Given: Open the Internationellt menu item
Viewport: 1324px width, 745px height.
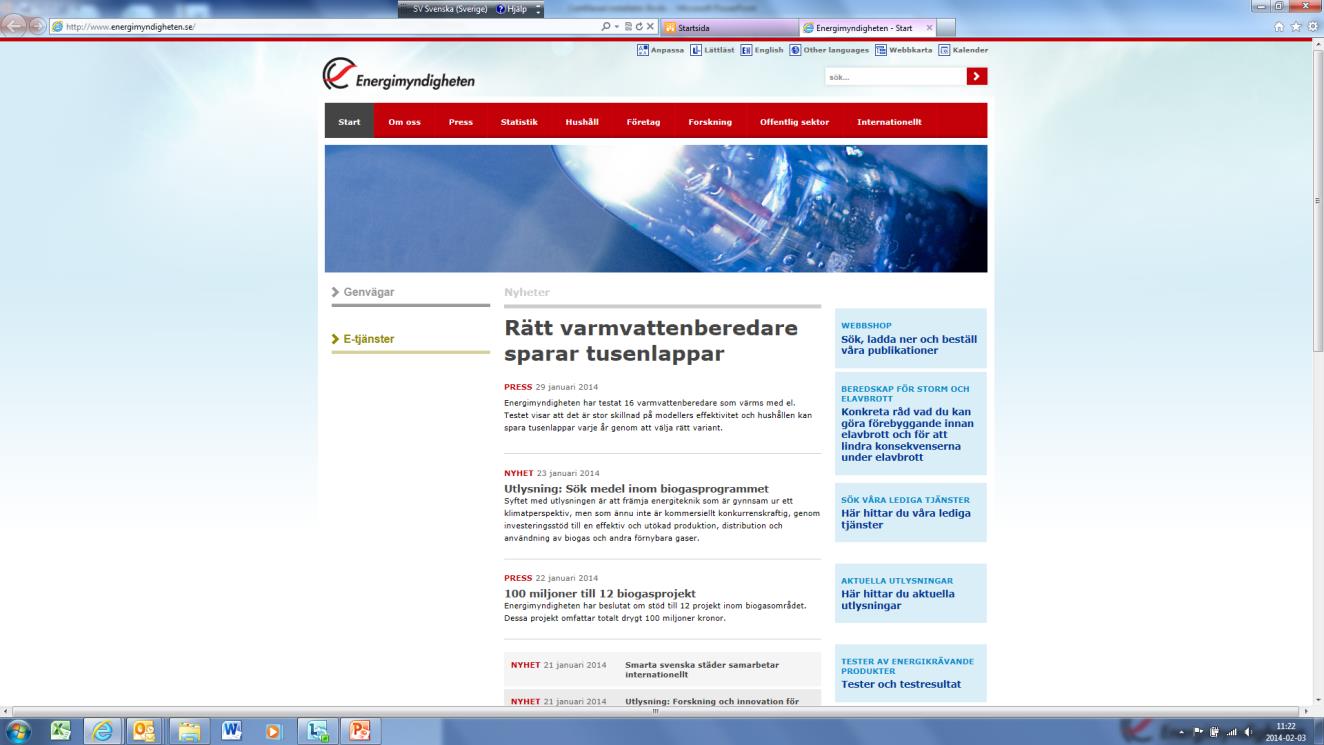Looking at the screenshot, I should pos(889,122).
